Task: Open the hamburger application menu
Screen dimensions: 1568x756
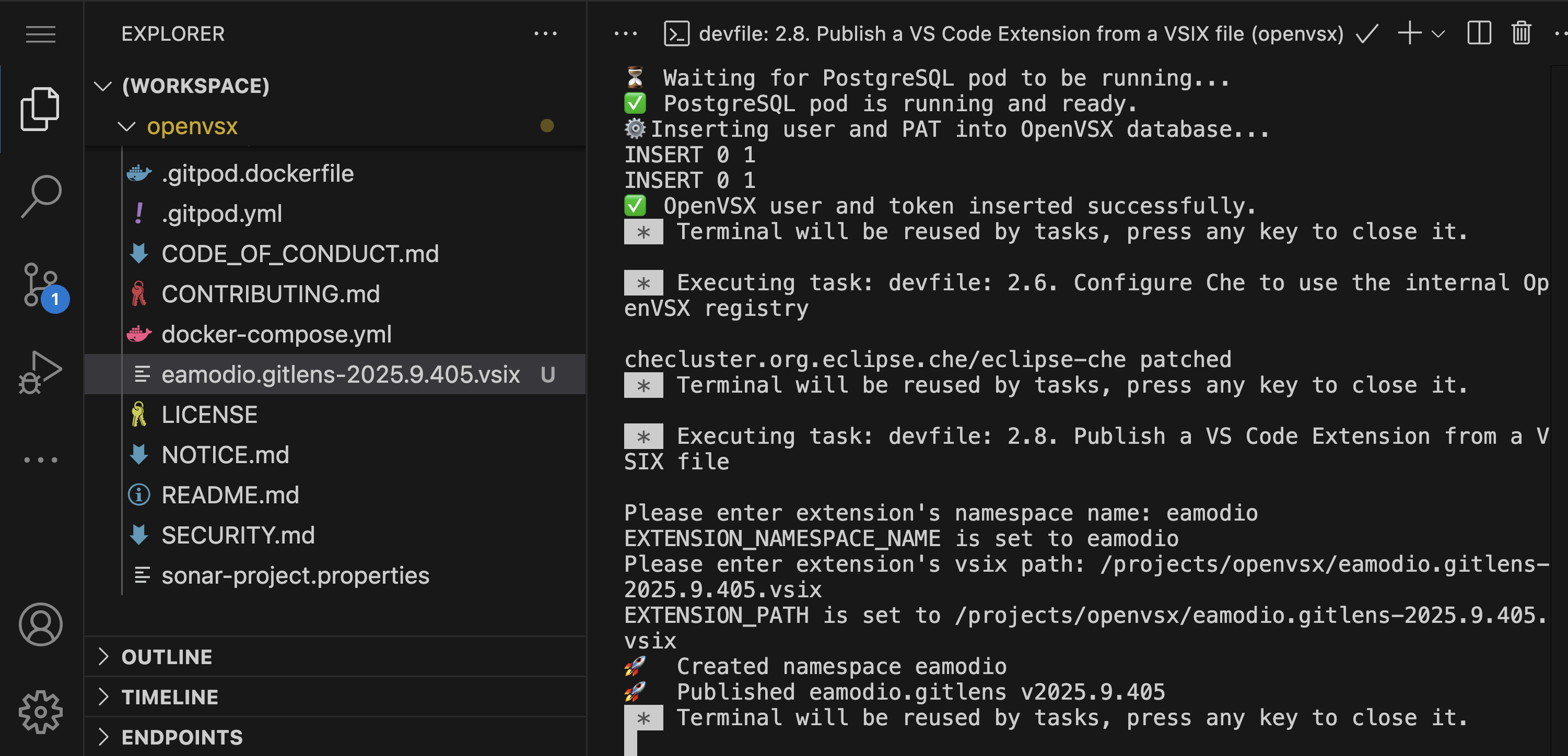Action: [x=41, y=34]
